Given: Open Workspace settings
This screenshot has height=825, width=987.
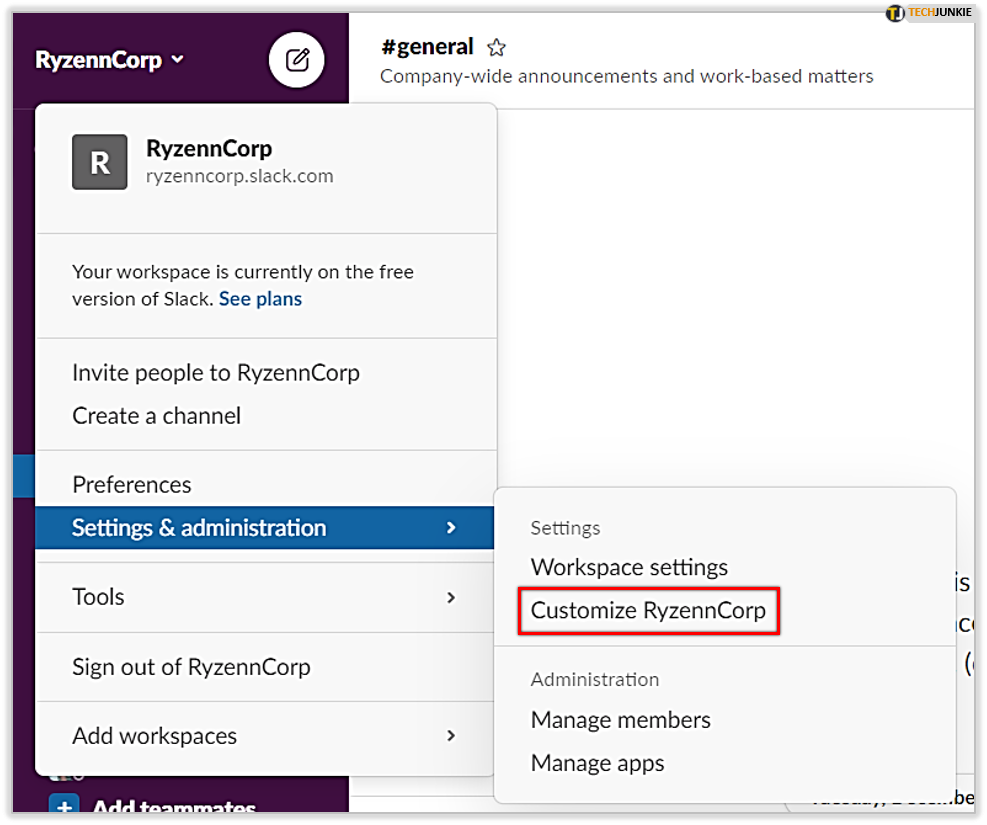Looking at the screenshot, I should point(628,567).
